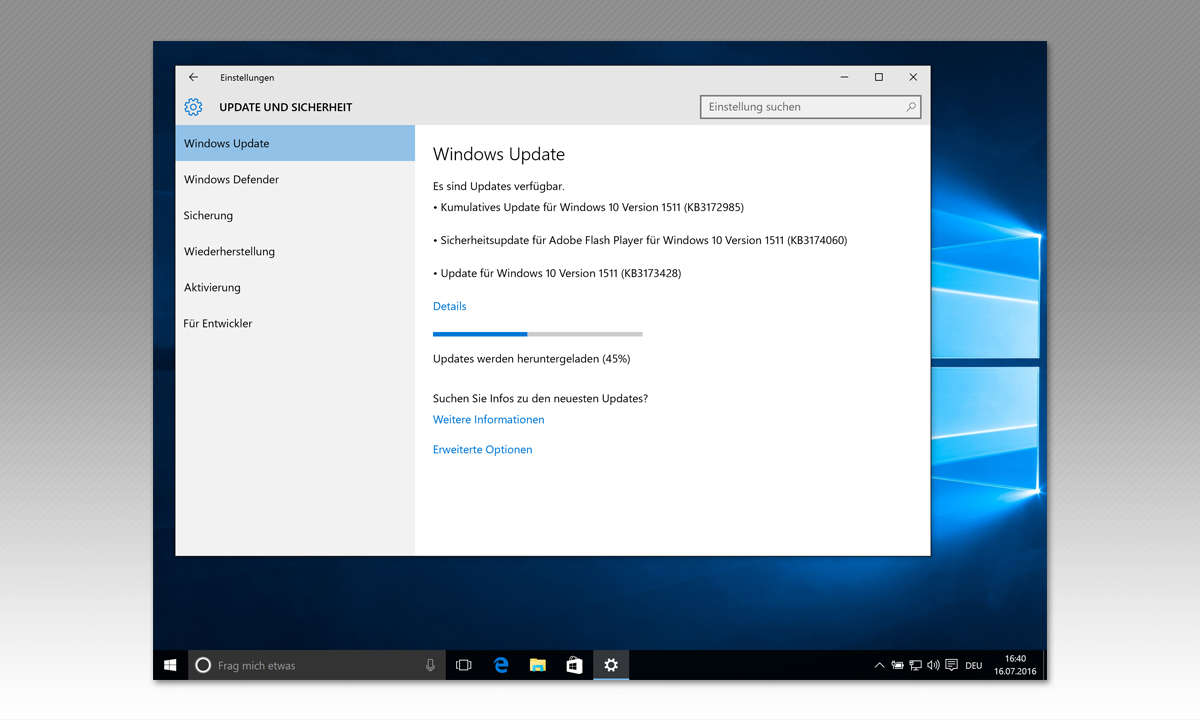Viewport: 1200px width, 720px height.
Task: Open Aktivierung in the sidebar
Action: pyautogui.click(x=295, y=287)
